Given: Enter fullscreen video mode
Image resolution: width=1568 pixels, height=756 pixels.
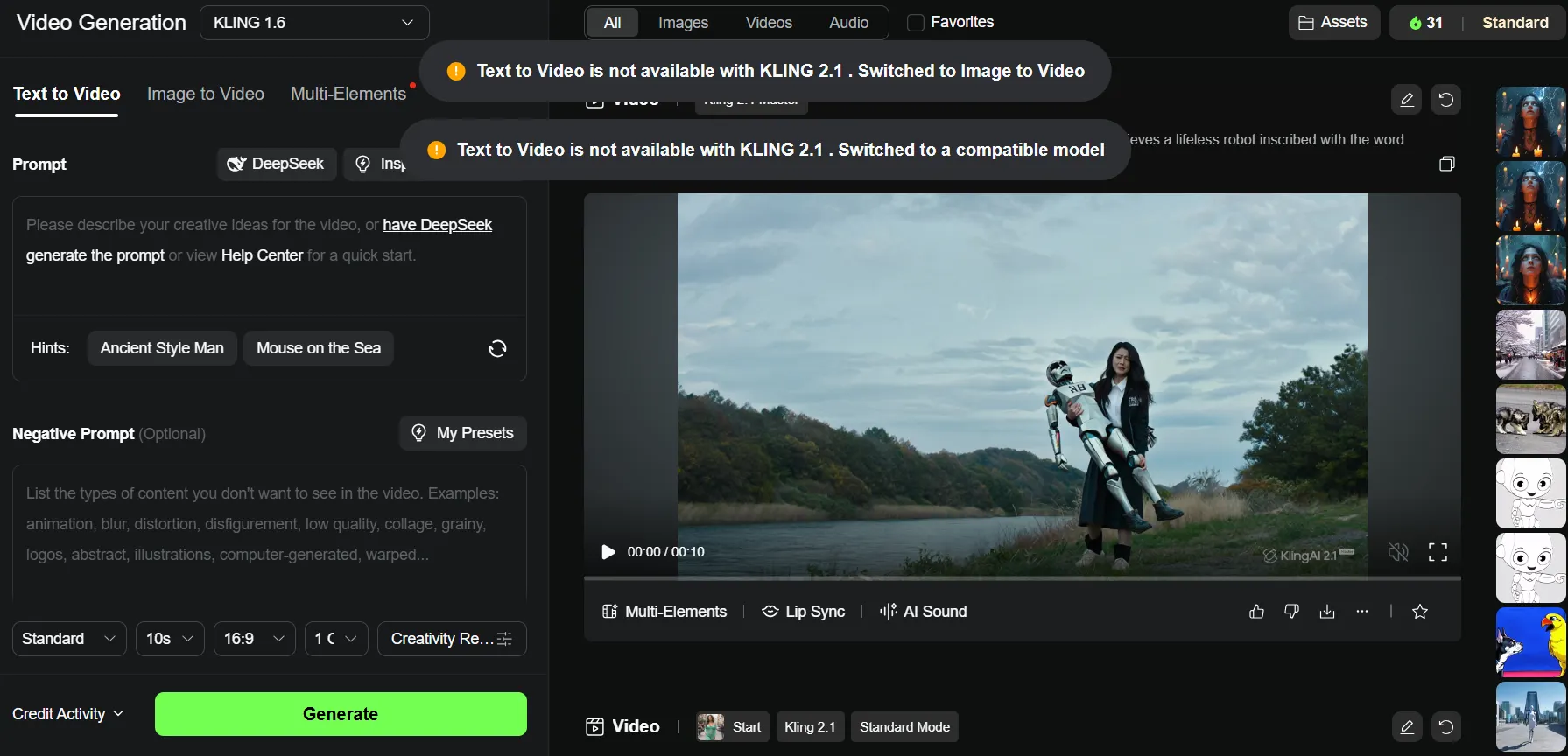Looking at the screenshot, I should [x=1438, y=552].
